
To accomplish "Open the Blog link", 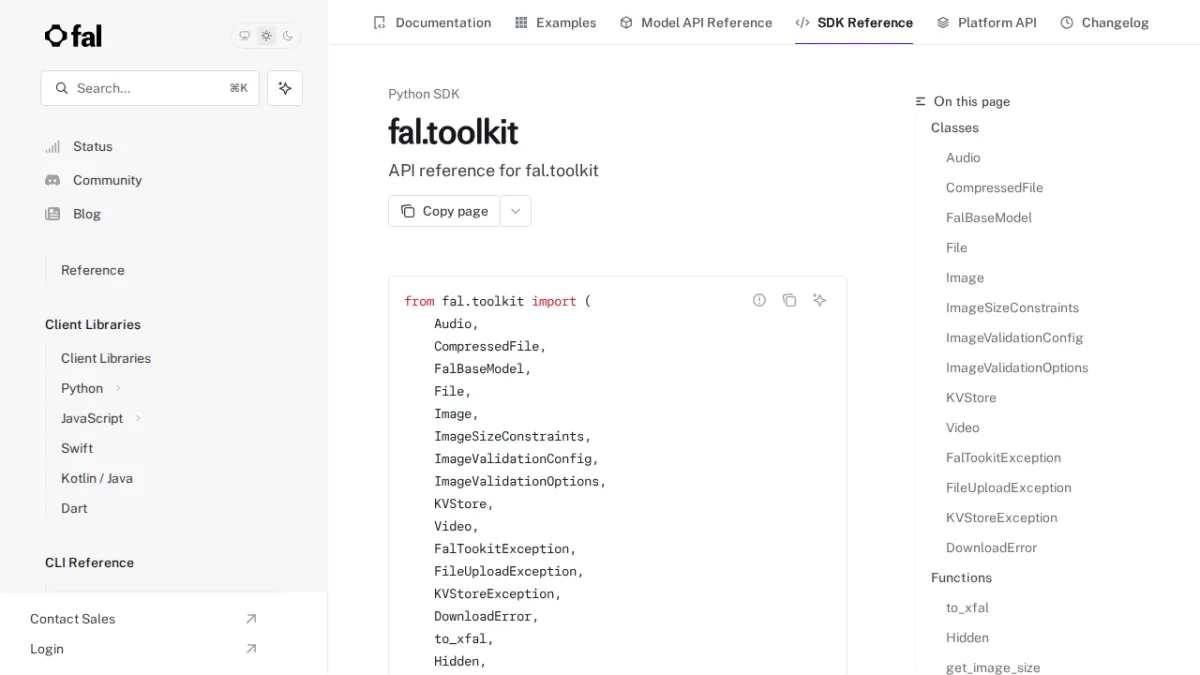I will pyautogui.click(x=86, y=214).
